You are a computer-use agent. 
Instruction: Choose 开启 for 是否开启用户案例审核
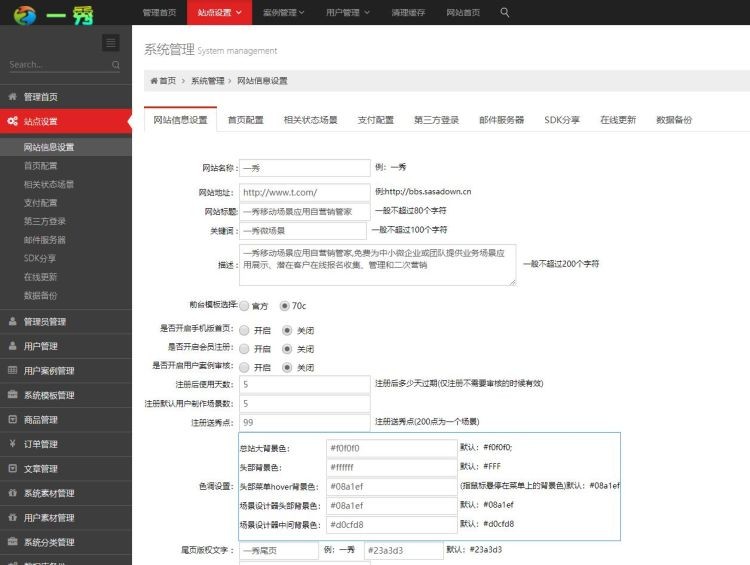pyautogui.click(x=244, y=367)
